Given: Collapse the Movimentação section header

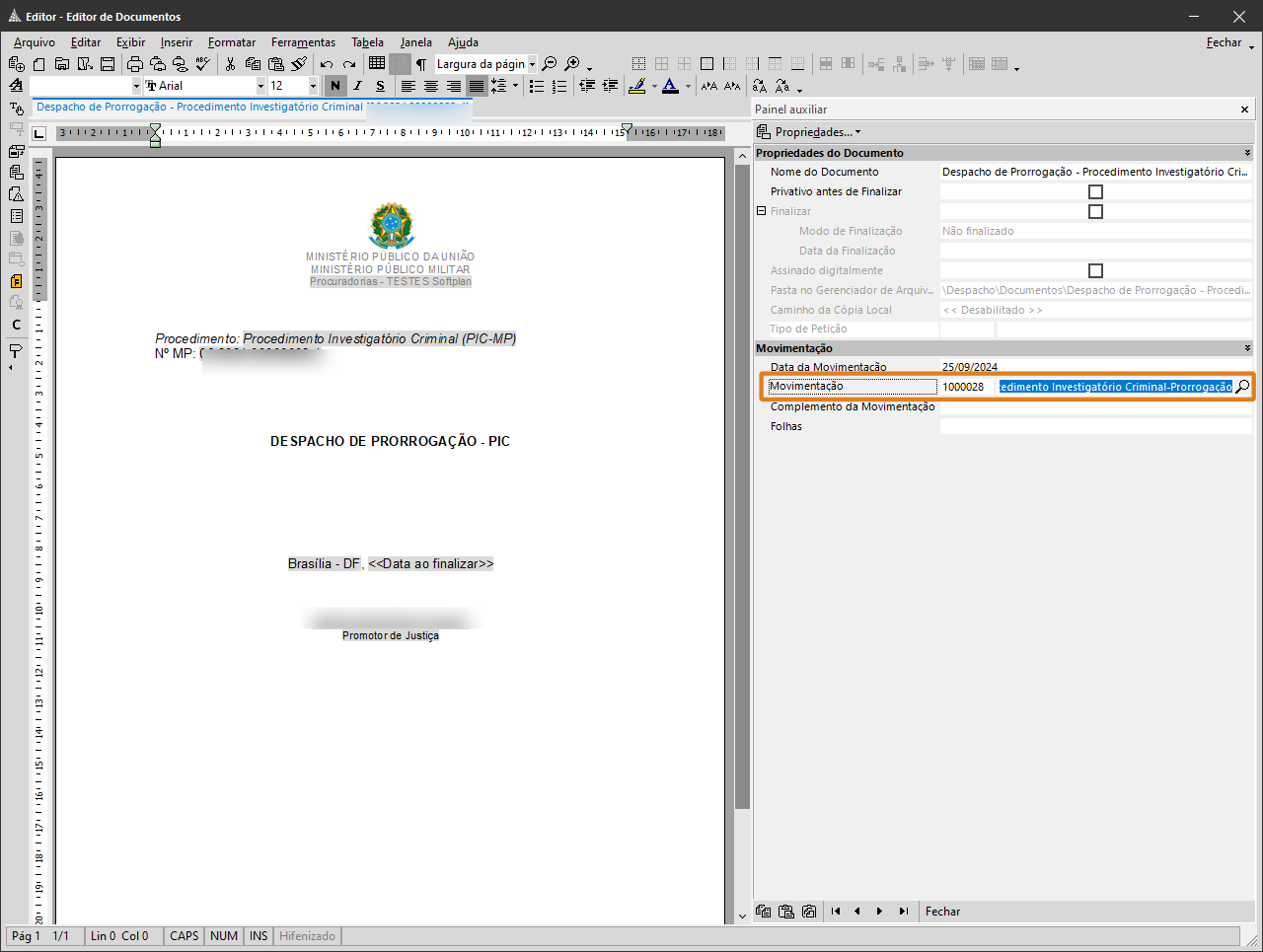Looking at the screenshot, I should tap(1247, 348).
